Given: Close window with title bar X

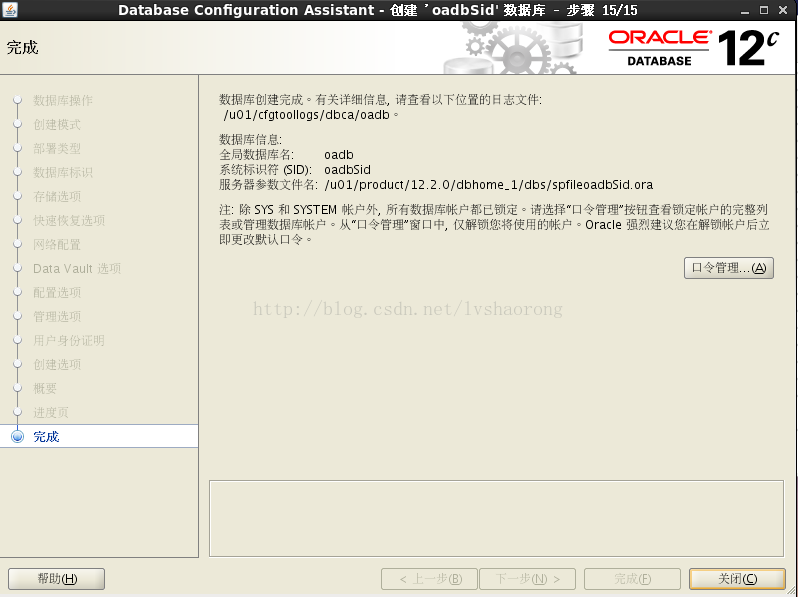Looking at the screenshot, I should tap(783, 10).
